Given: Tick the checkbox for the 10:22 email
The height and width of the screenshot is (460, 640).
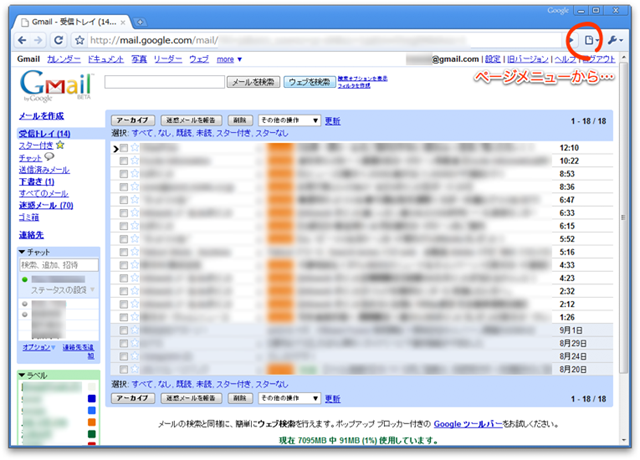Looking at the screenshot, I should pos(124,161).
